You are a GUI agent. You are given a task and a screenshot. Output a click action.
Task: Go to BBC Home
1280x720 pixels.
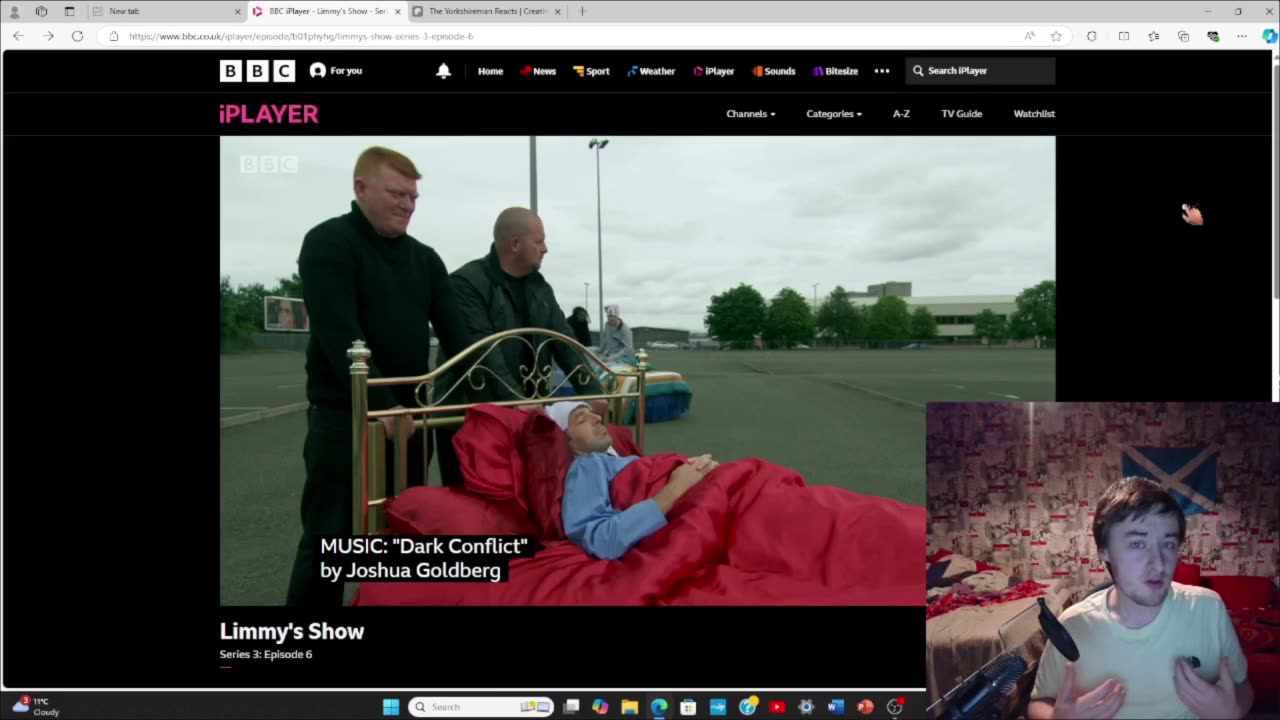[x=490, y=71]
